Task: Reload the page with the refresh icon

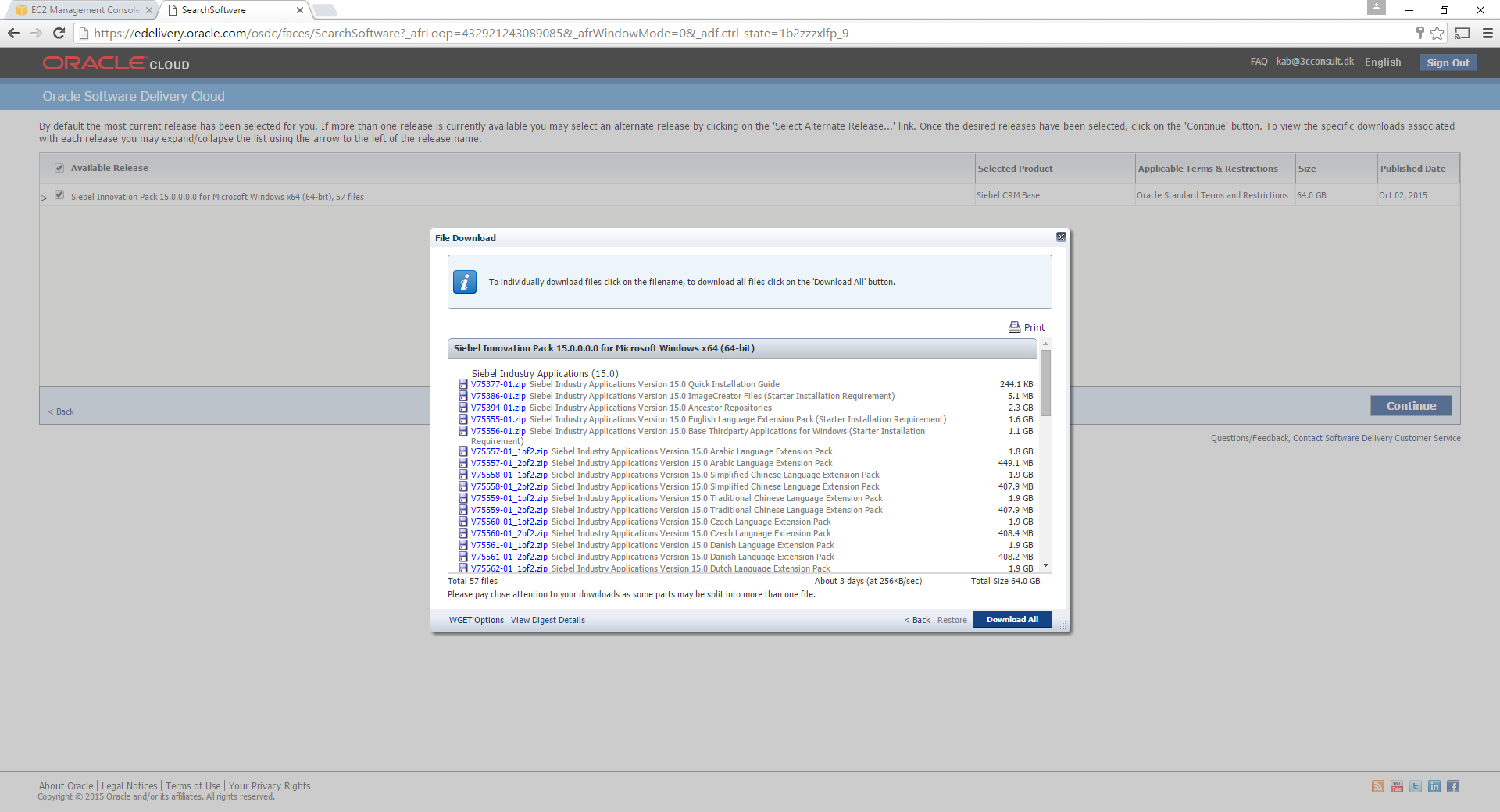Action: click(x=59, y=33)
